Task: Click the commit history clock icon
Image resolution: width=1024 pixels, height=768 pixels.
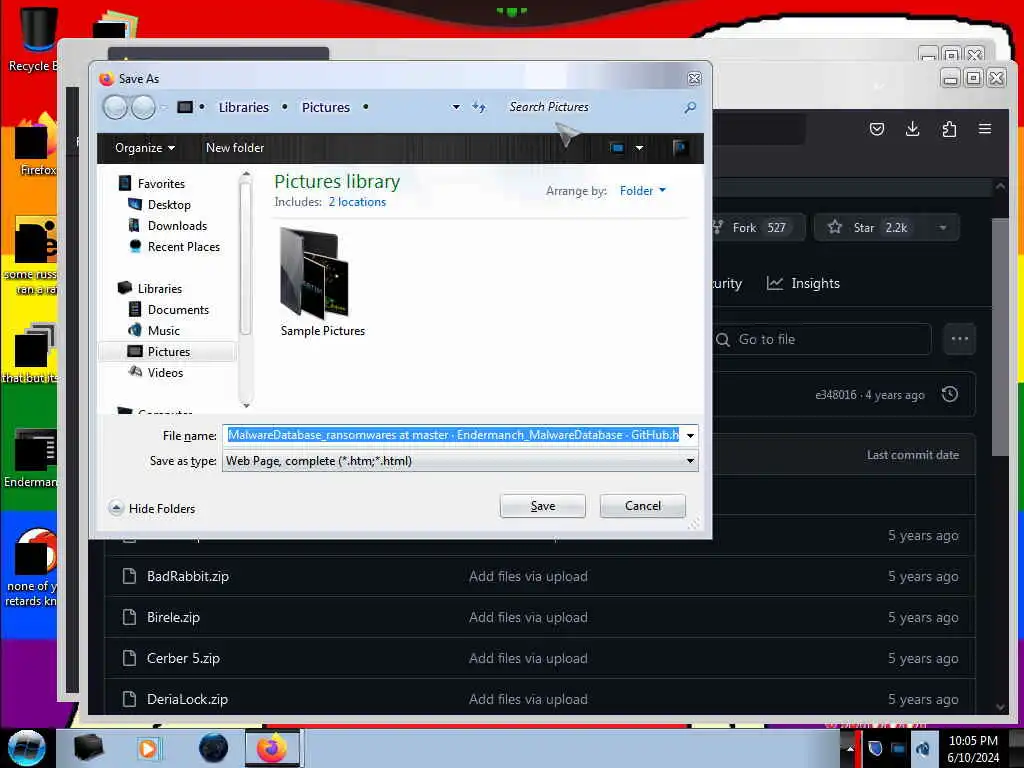Action: coord(950,394)
